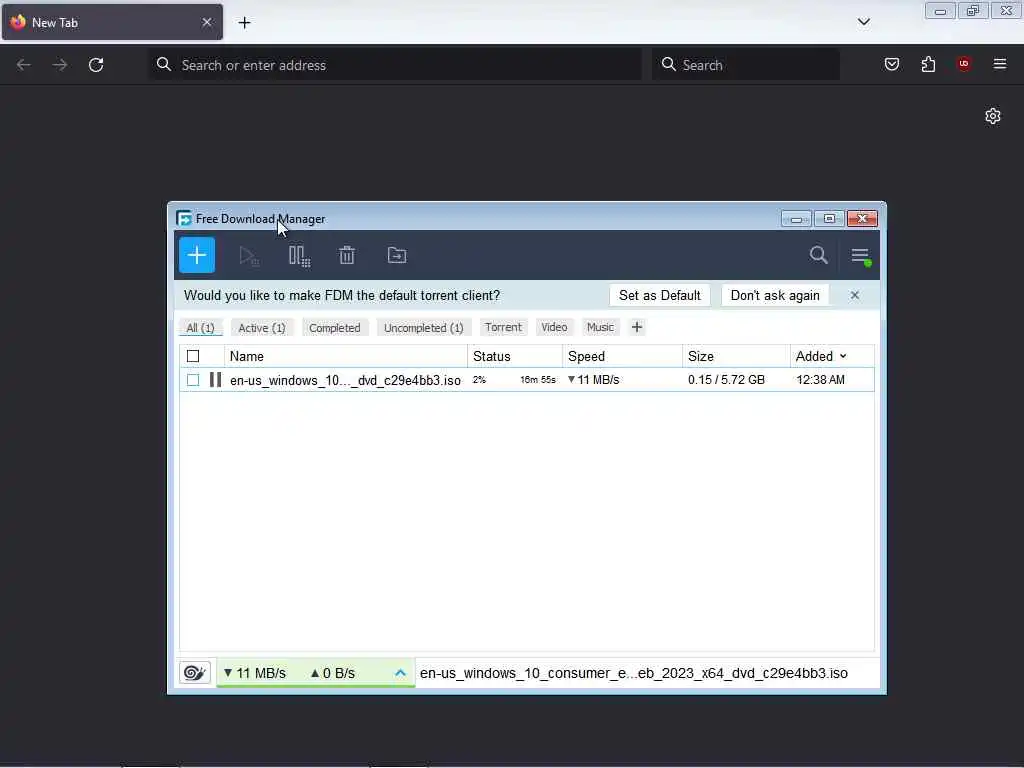Show Completed downloads tab
This screenshot has height=768, width=1024.
click(334, 328)
